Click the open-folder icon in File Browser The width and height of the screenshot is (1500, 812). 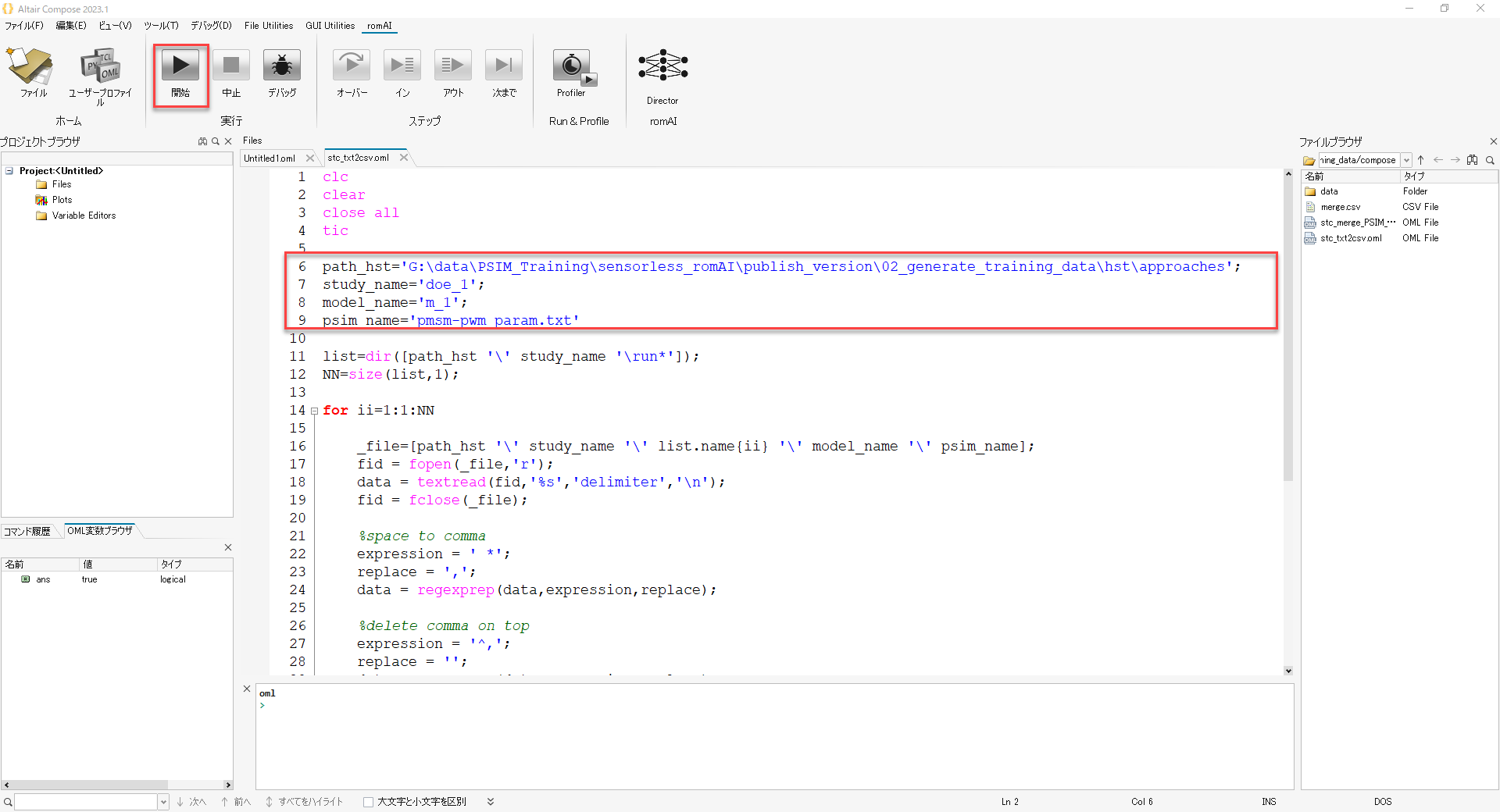pyautogui.click(x=1309, y=160)
